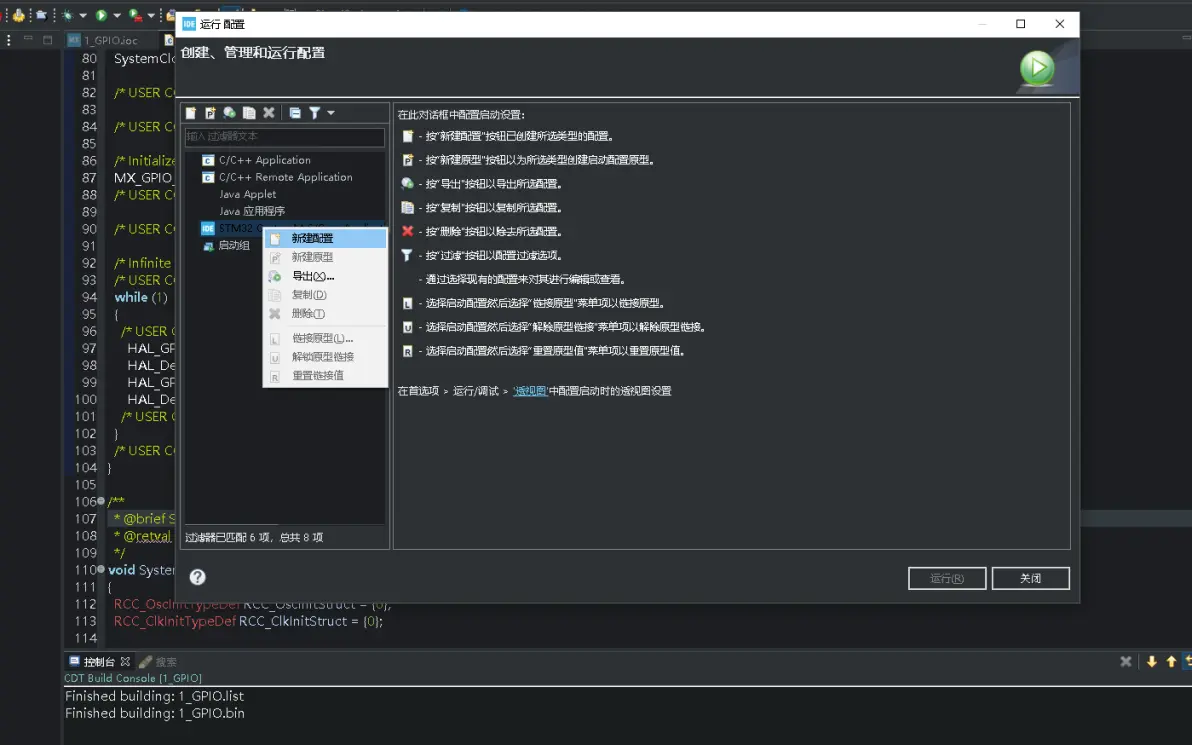Image resolution: width=1192 pixels, height=745 pixels.
Task: Click the filter text input field
Action: tap(284, 136)
